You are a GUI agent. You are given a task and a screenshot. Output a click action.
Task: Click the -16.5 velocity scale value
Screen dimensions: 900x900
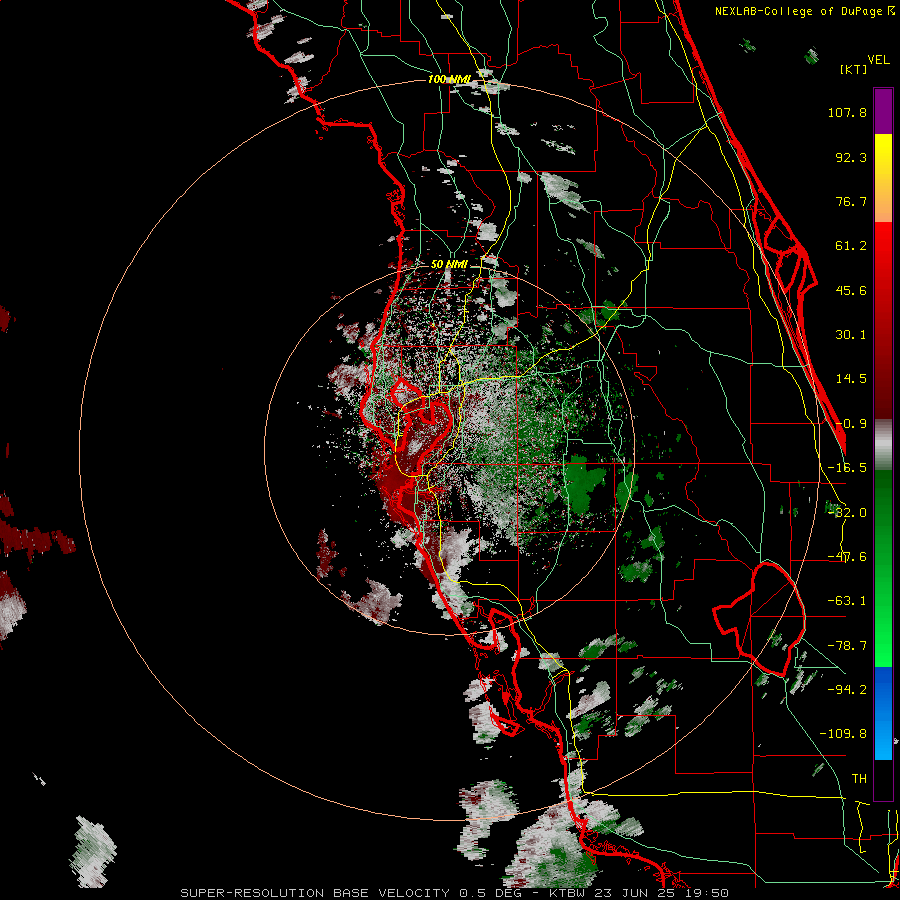coord(847,468)
